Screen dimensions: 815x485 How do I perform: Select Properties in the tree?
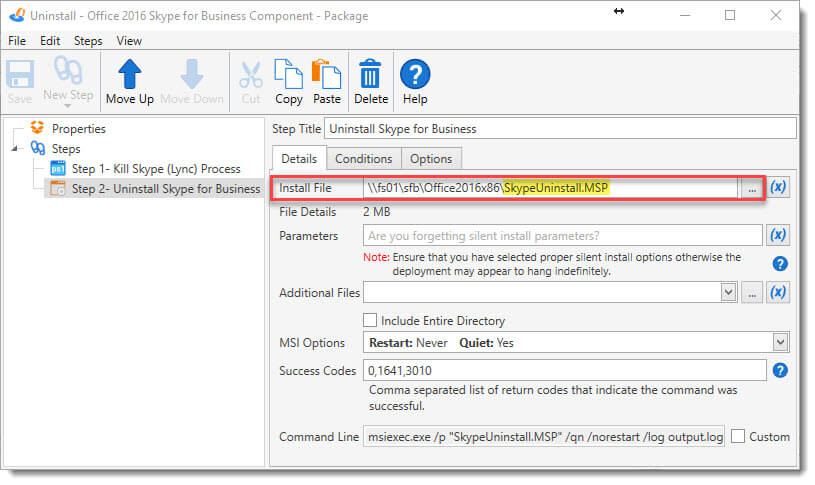78,128
